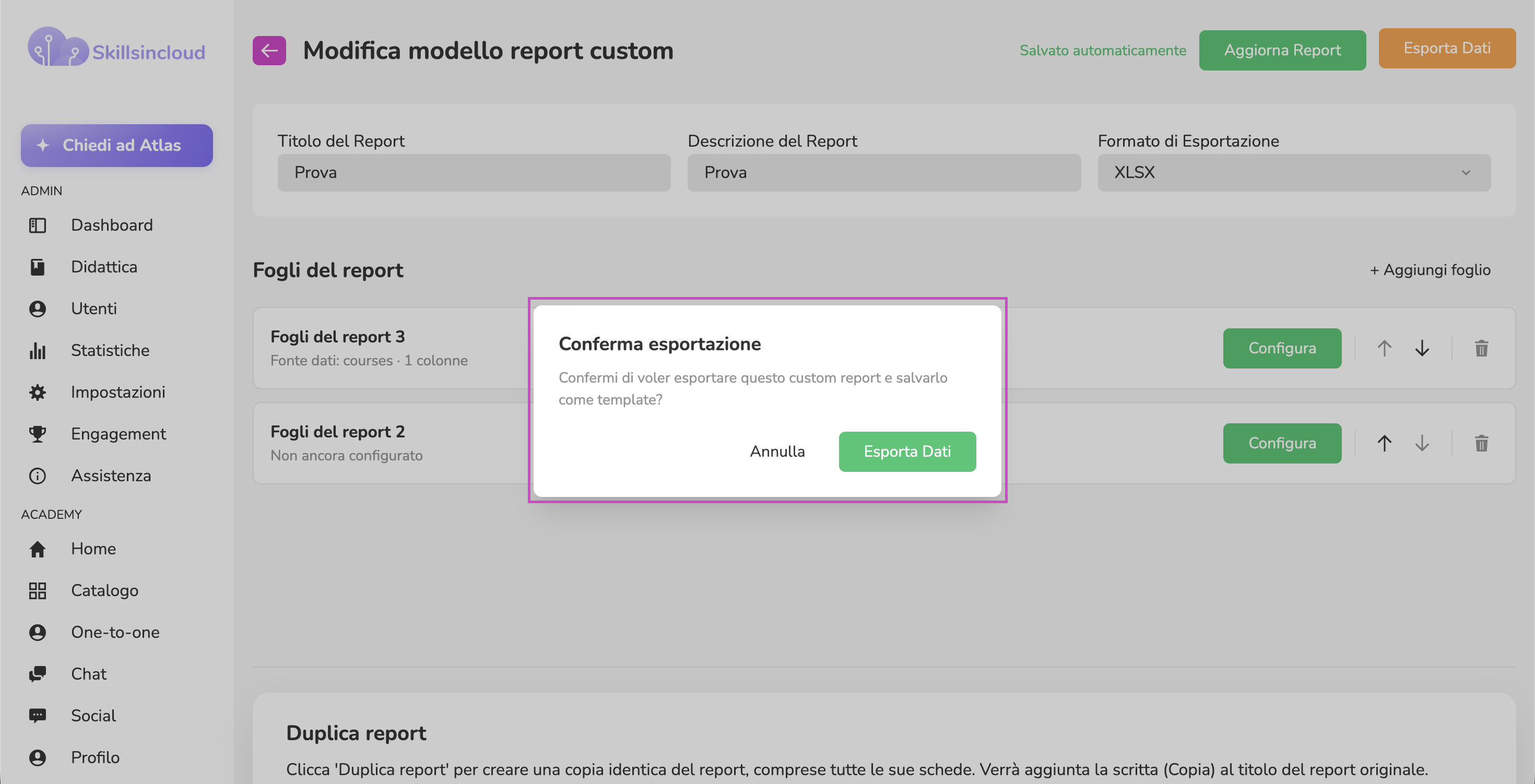This screenshot has height=784, width=1535.
Task: Click the purple back arrow button
Action: click(269, 51)
